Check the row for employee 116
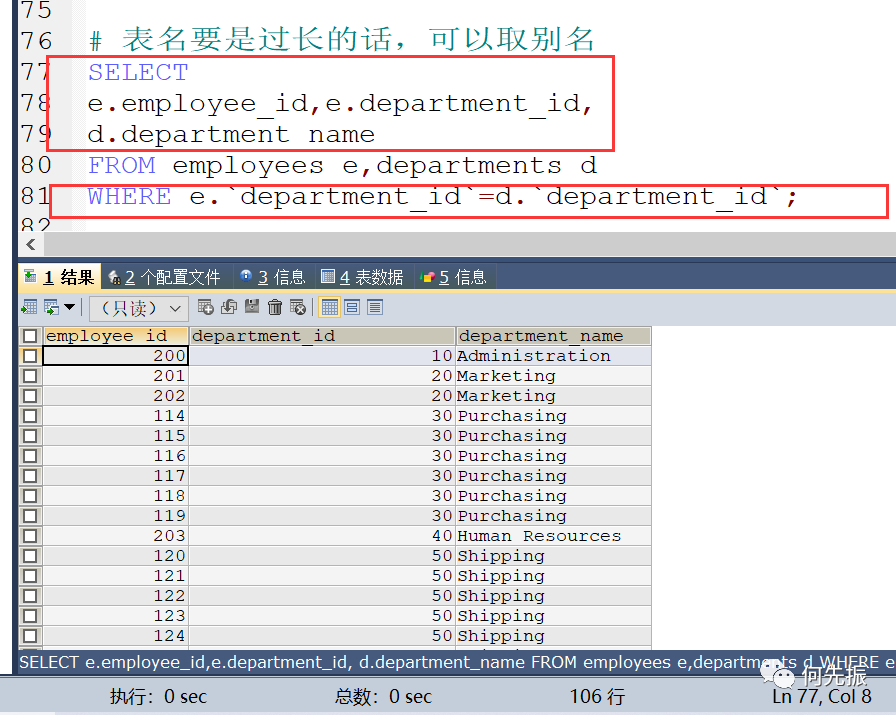Viewport: 896px width, 715px height. [x=30, y=456]
